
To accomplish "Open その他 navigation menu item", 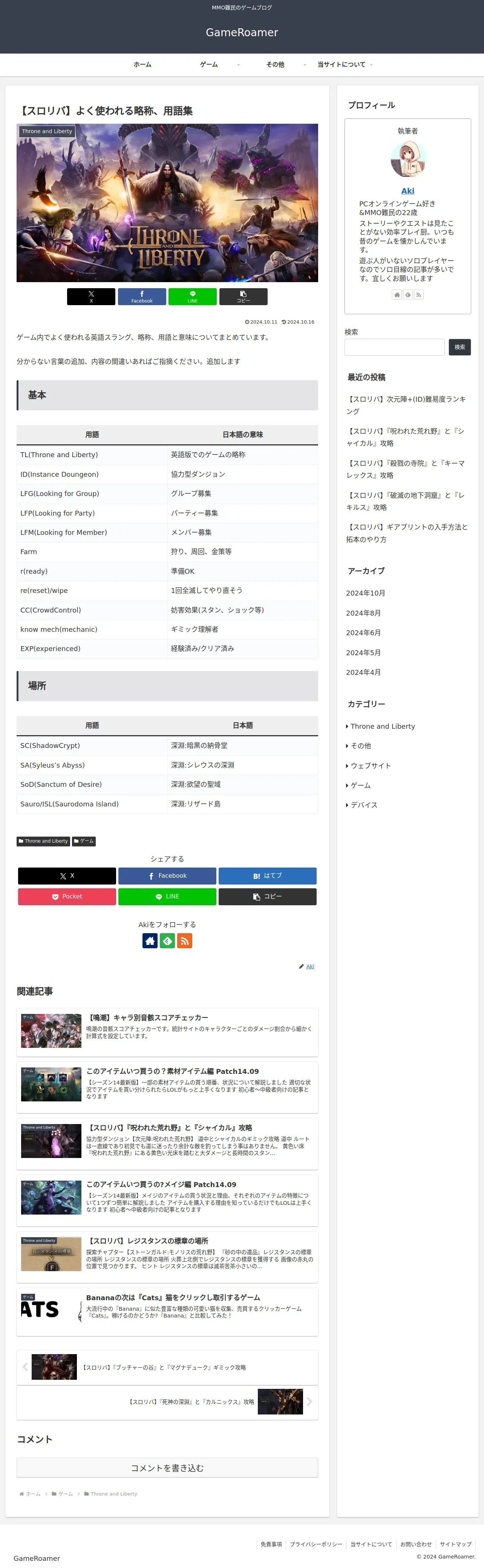I will pyautogui.click(x=275, y=65).
